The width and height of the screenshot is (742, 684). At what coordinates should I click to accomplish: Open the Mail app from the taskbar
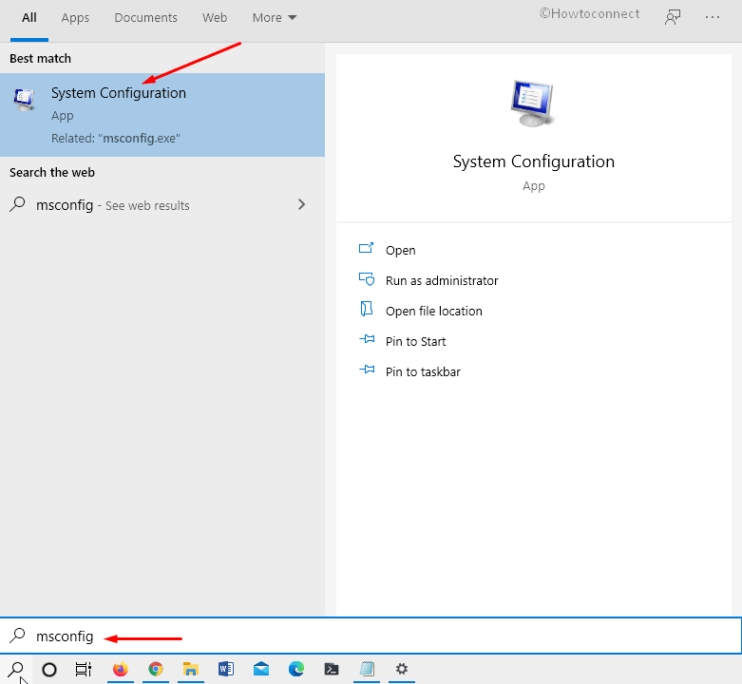[261, 669]
